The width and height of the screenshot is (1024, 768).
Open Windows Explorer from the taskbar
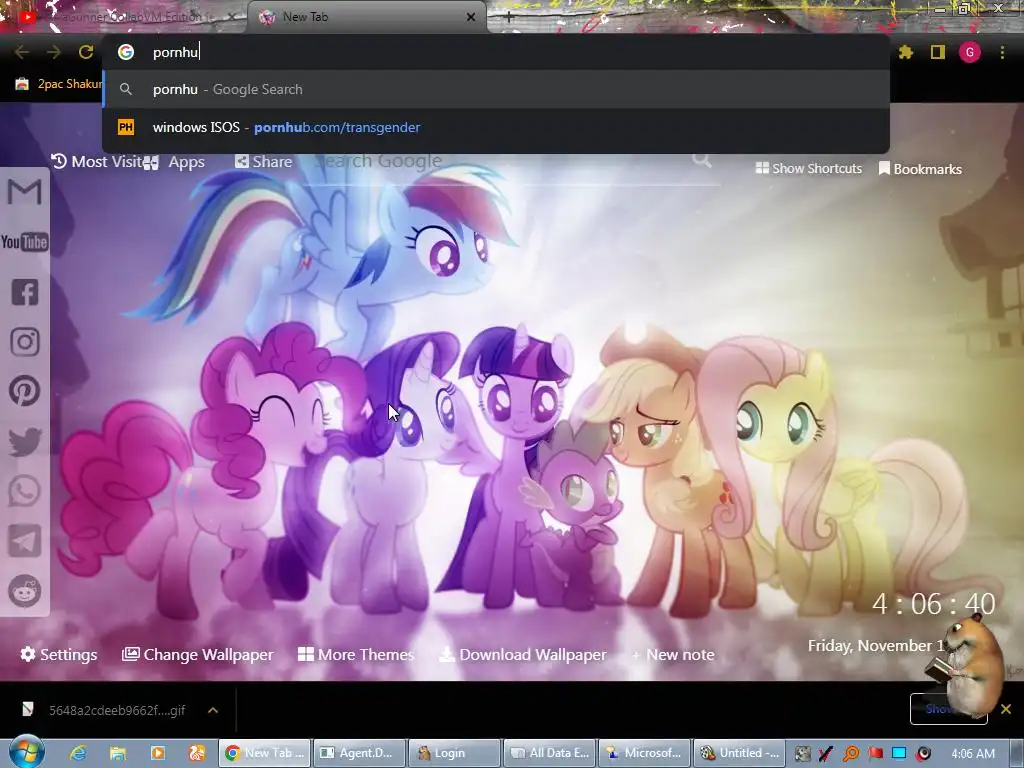(118, 753)
